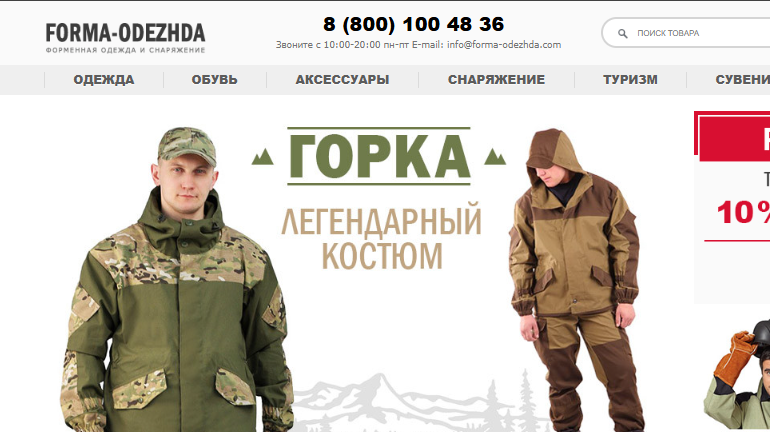Click the welder with orange glove image
770x432 pixels.
tap(737, 376)
